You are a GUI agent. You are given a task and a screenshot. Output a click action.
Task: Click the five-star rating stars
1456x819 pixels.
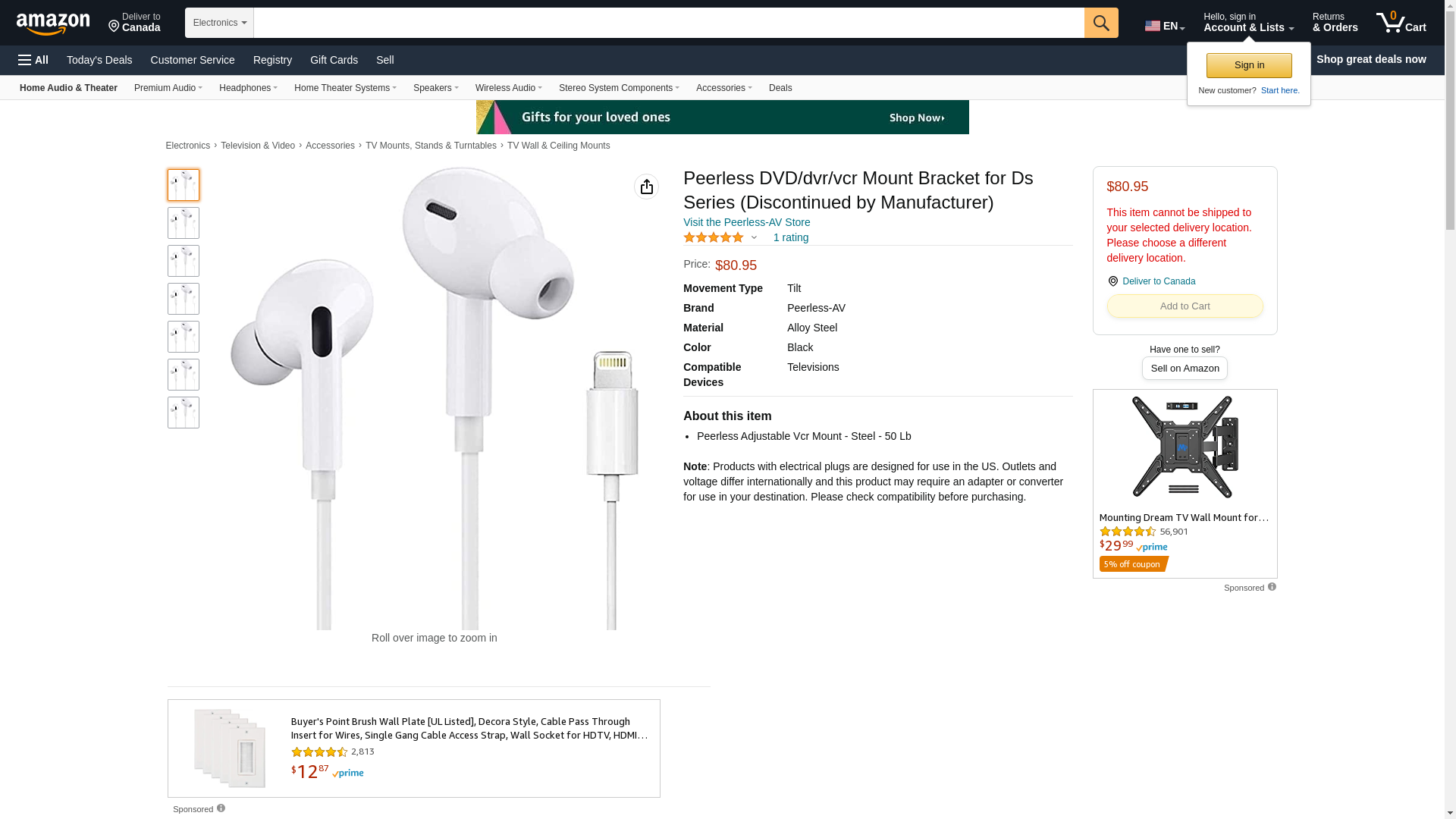[x=713, y=237]
